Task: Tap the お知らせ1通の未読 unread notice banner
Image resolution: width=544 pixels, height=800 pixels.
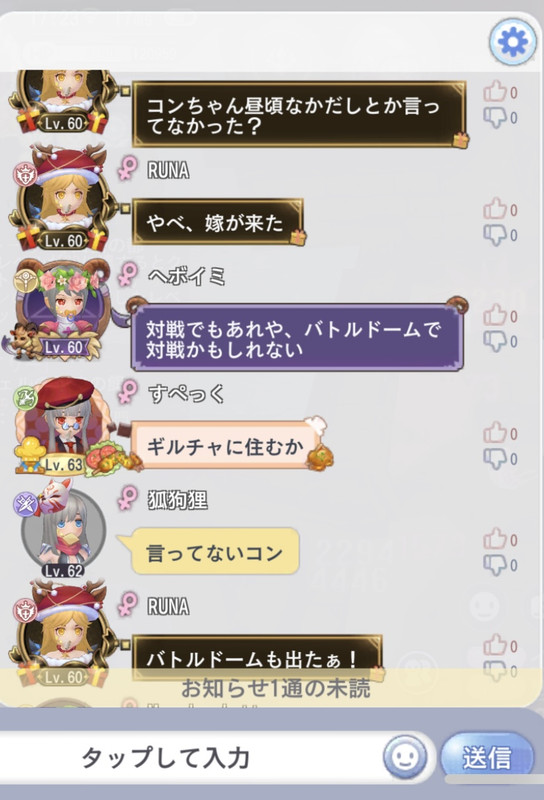Action: pos(271,688)
